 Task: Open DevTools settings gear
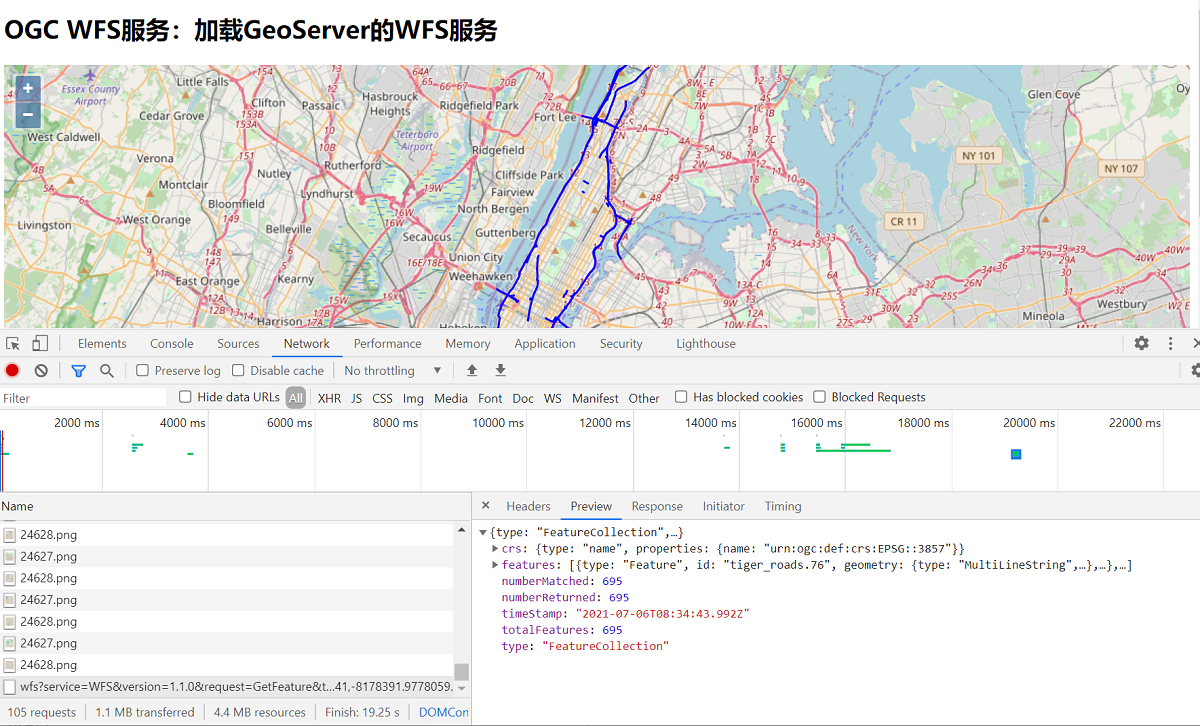coord(1141,343)
